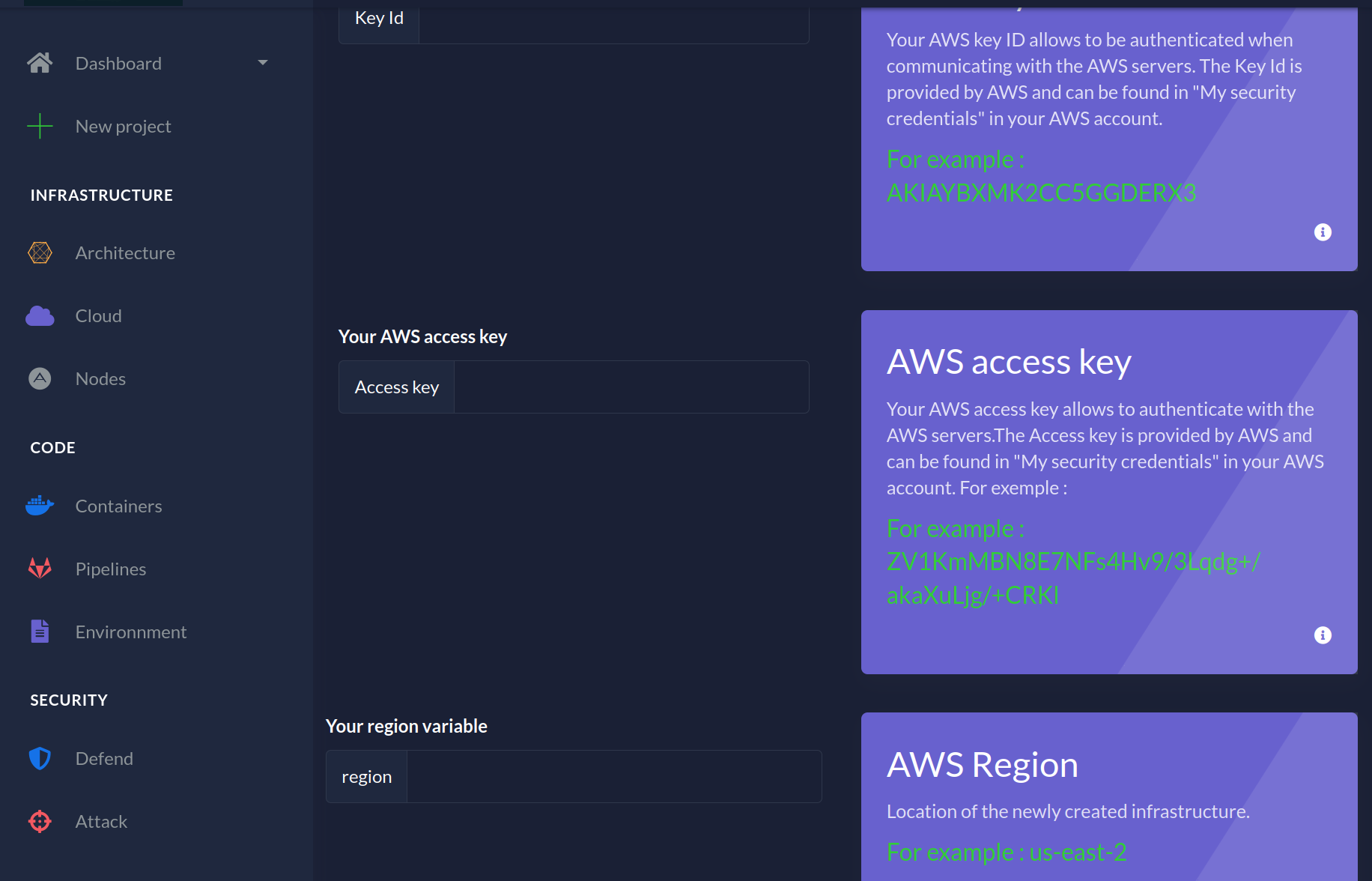Click the AWS Region card heading
The height and width of the screenshot is (881, 1372).
tap(982, 765)
